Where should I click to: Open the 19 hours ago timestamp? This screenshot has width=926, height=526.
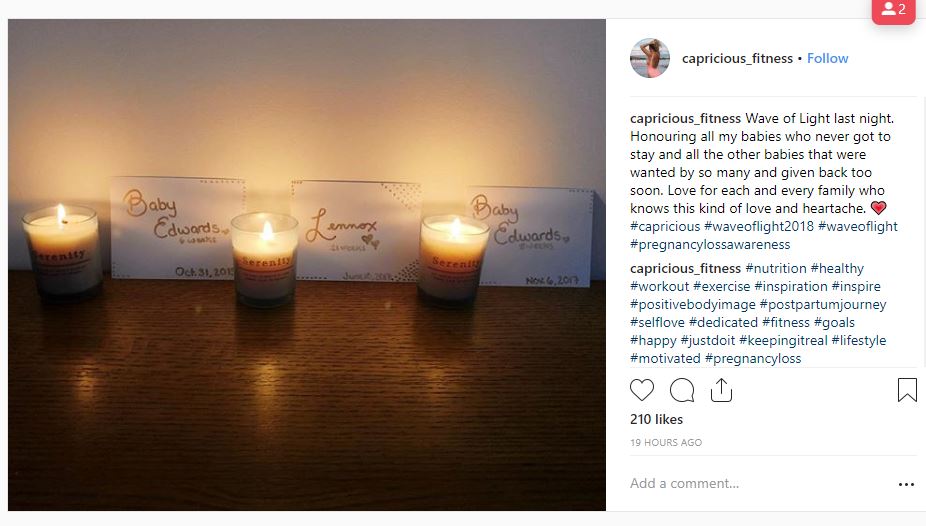pos(666,442)
